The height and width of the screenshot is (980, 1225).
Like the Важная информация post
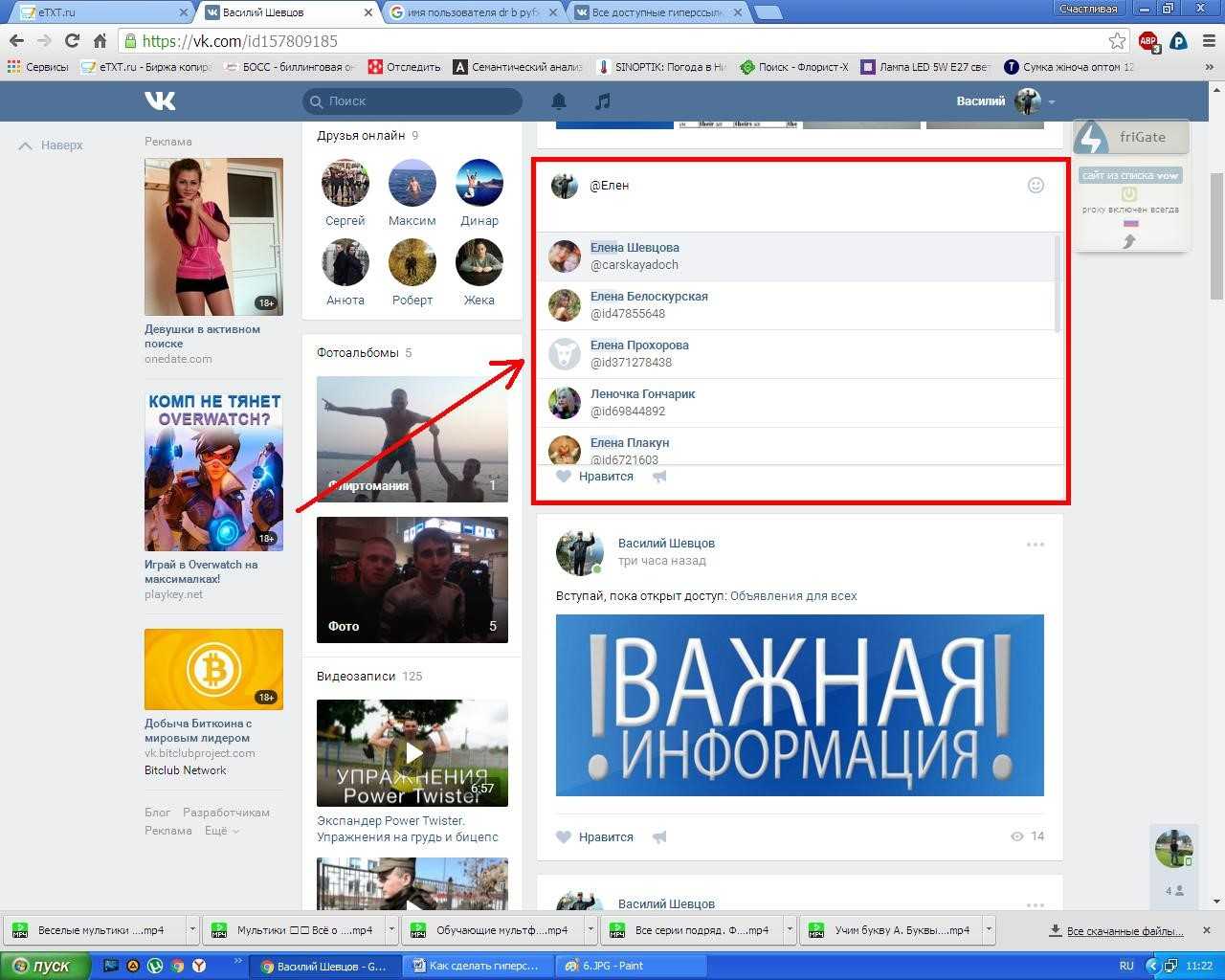594,836
